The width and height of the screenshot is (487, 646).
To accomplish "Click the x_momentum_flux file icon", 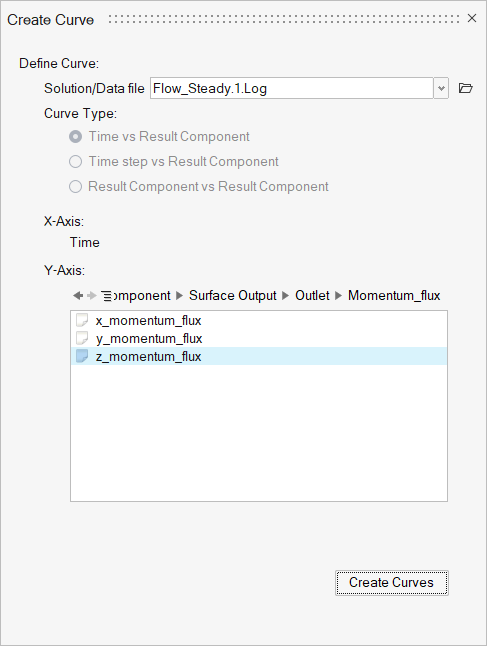I will pos(82,320).
